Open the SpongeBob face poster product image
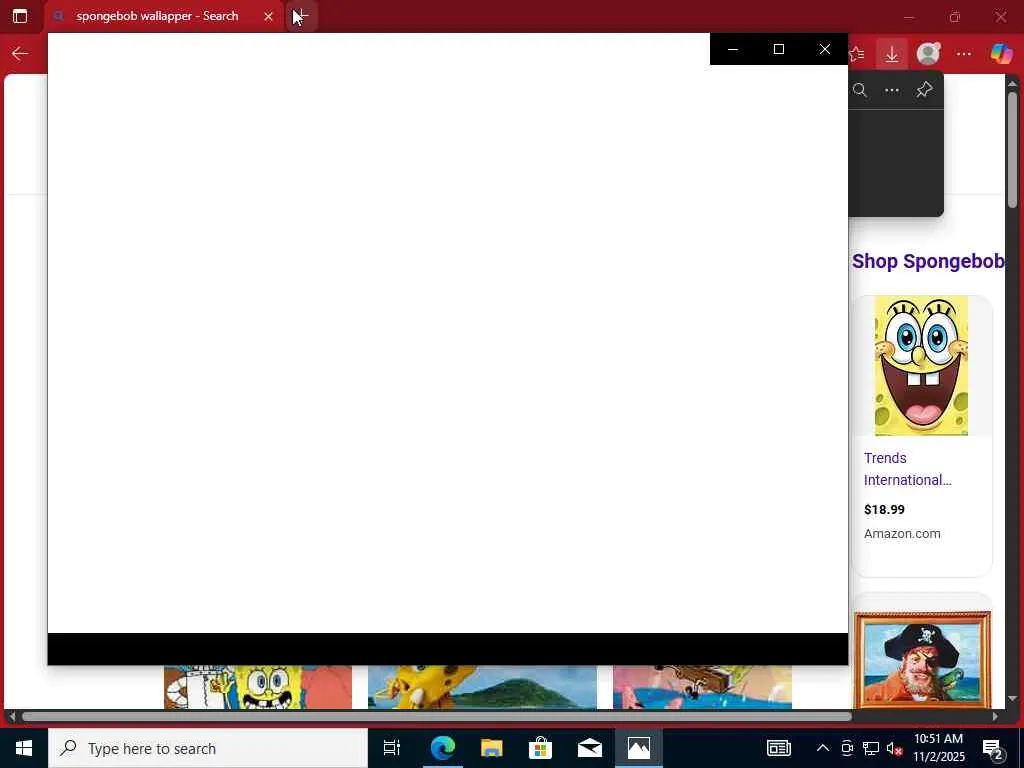 (x=921, y=365)
